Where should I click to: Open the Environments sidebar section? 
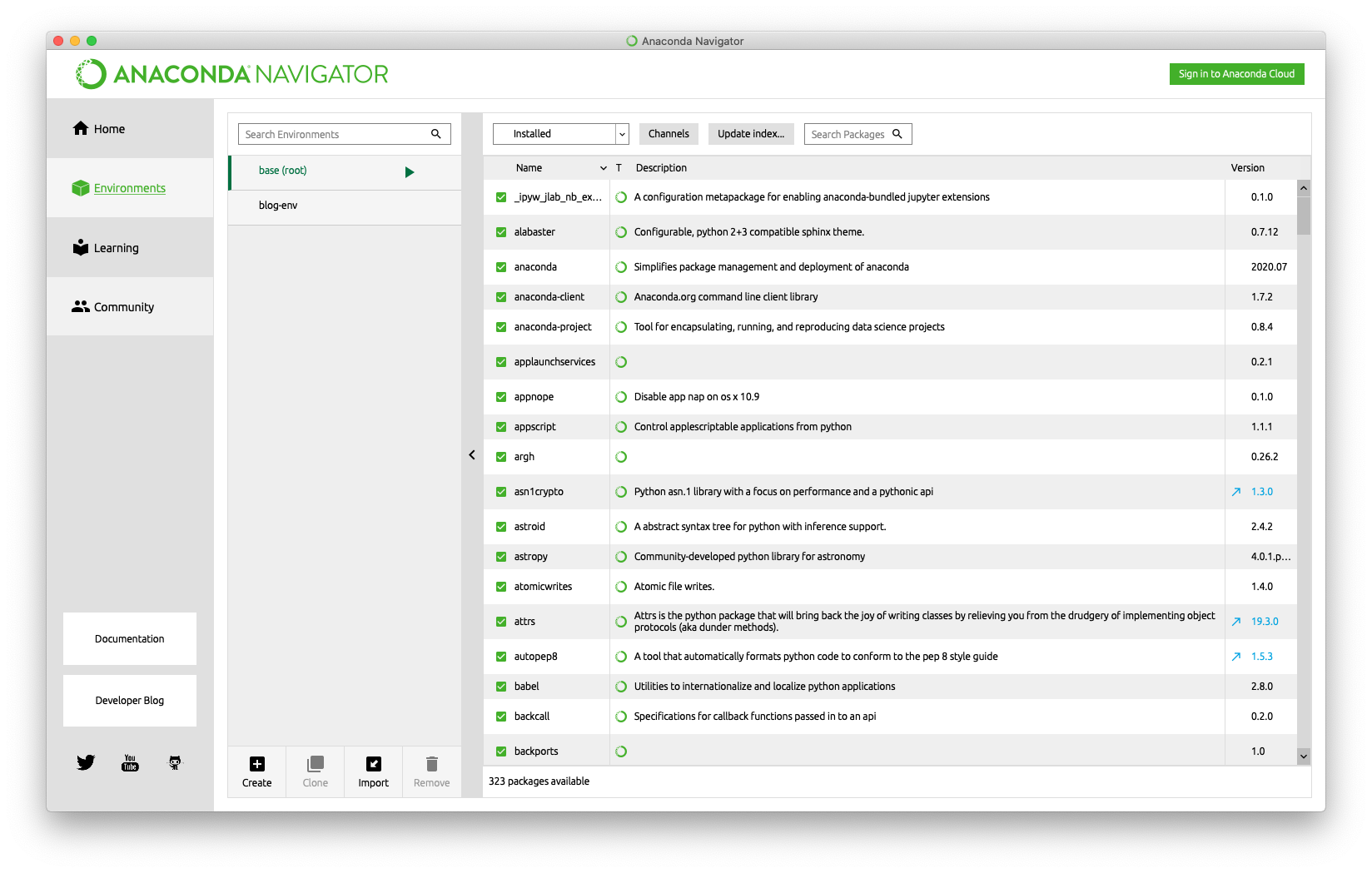(129, 188)
